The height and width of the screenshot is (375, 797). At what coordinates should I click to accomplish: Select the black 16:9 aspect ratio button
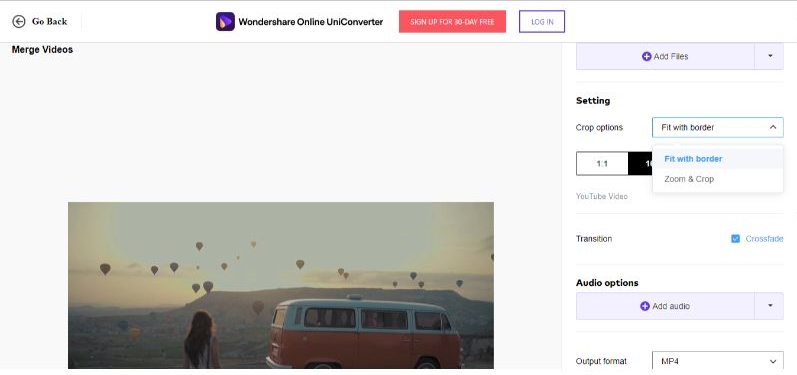[x=640, y=164]
